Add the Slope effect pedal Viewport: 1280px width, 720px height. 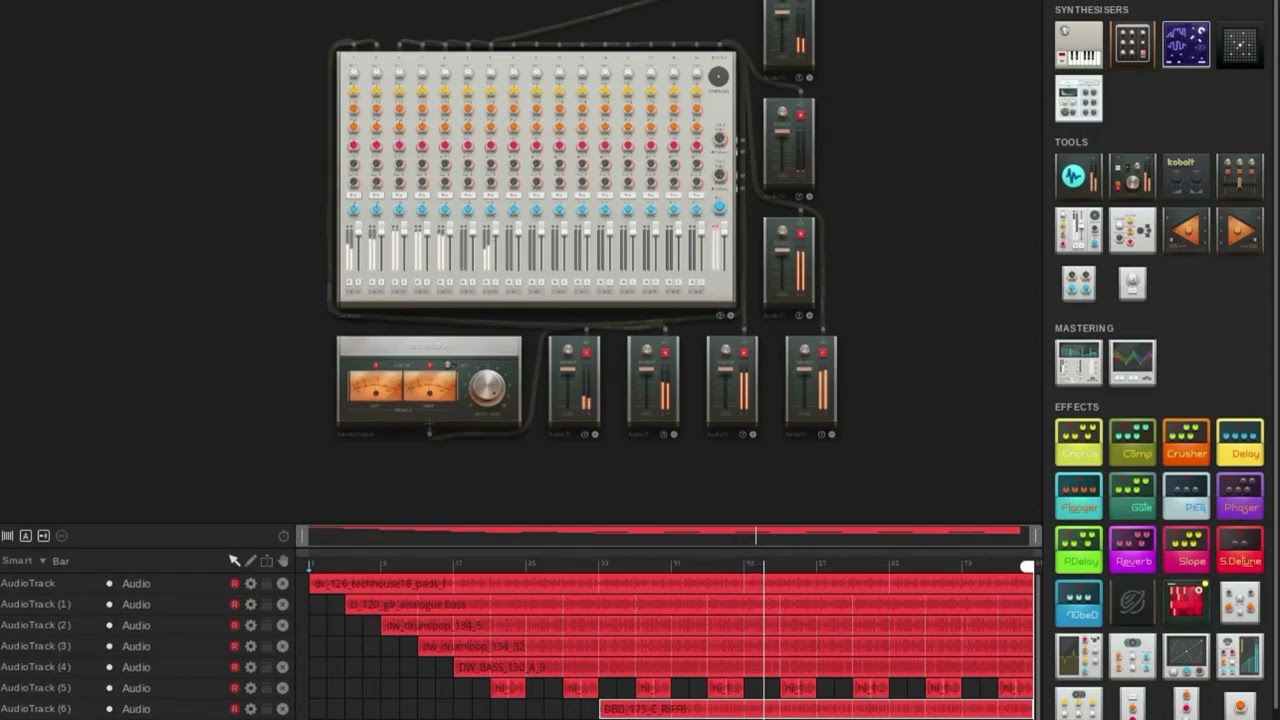(x=1186, y=551)
